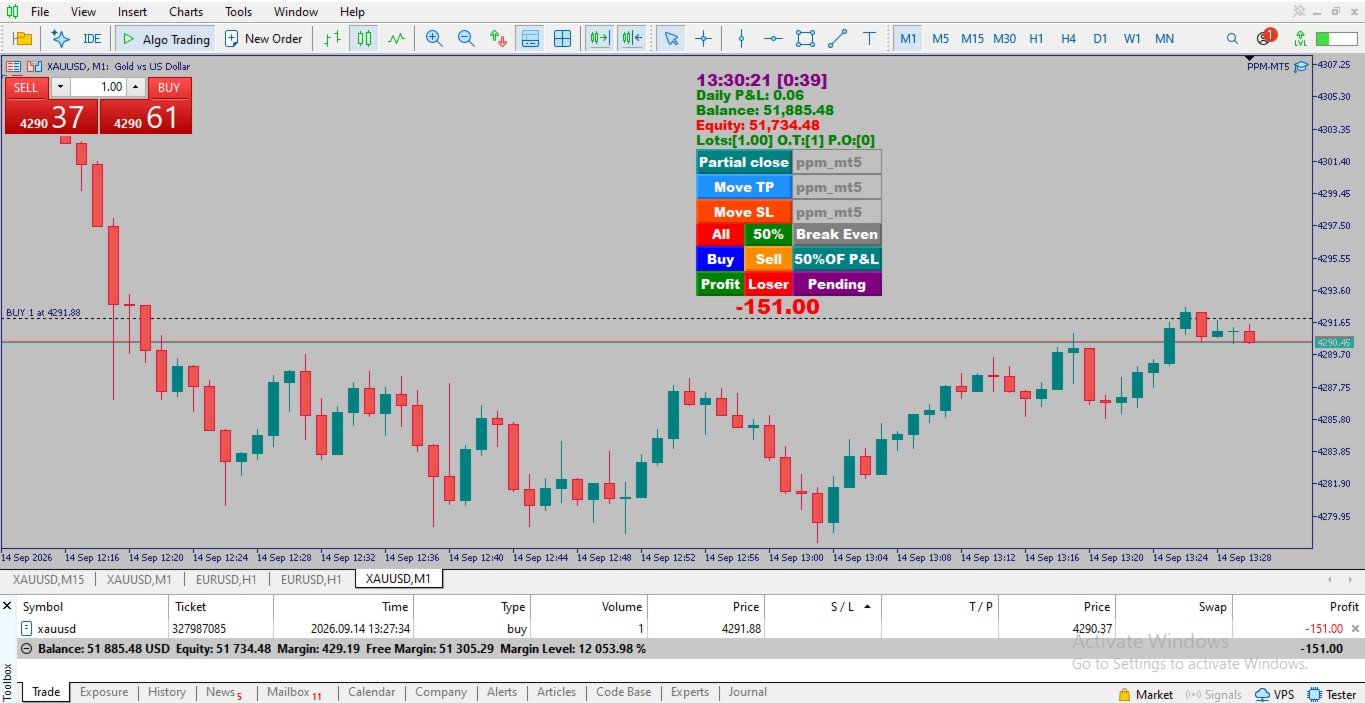Image resolution: width=1365 pixels, height=703 pixels.
Task: Activate the tile windows grid icon
Action: coord(563,38)
